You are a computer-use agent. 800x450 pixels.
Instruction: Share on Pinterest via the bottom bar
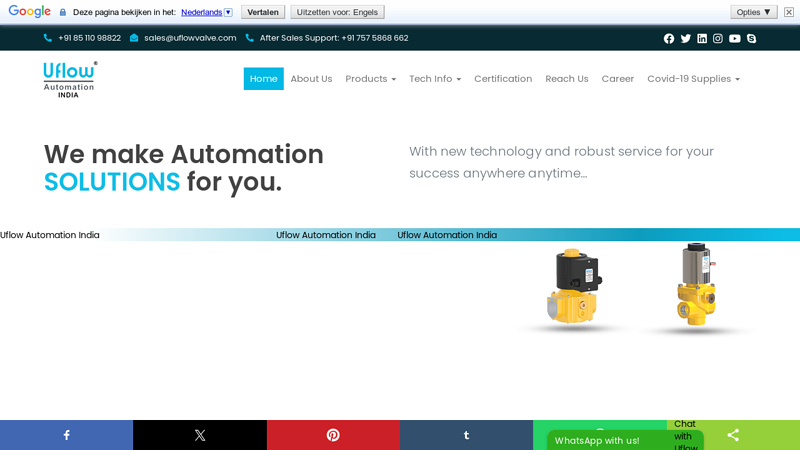333,435
